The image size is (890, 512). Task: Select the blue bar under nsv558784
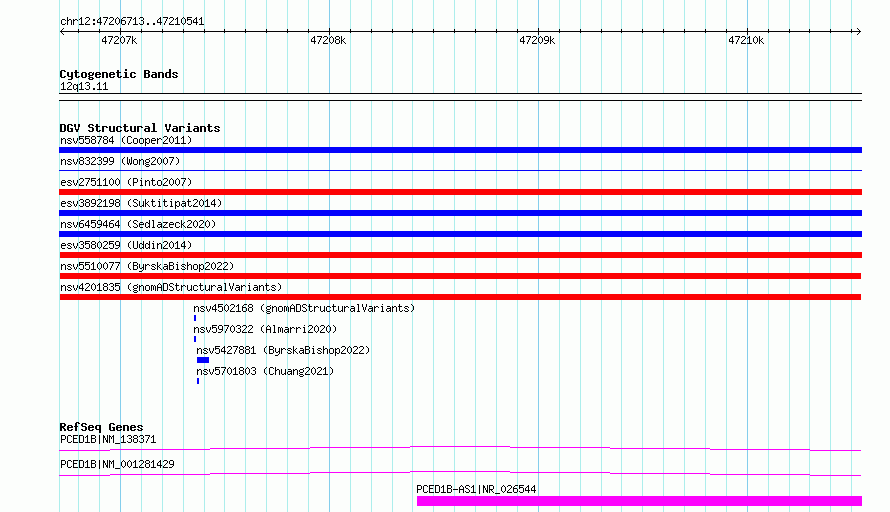460,150
